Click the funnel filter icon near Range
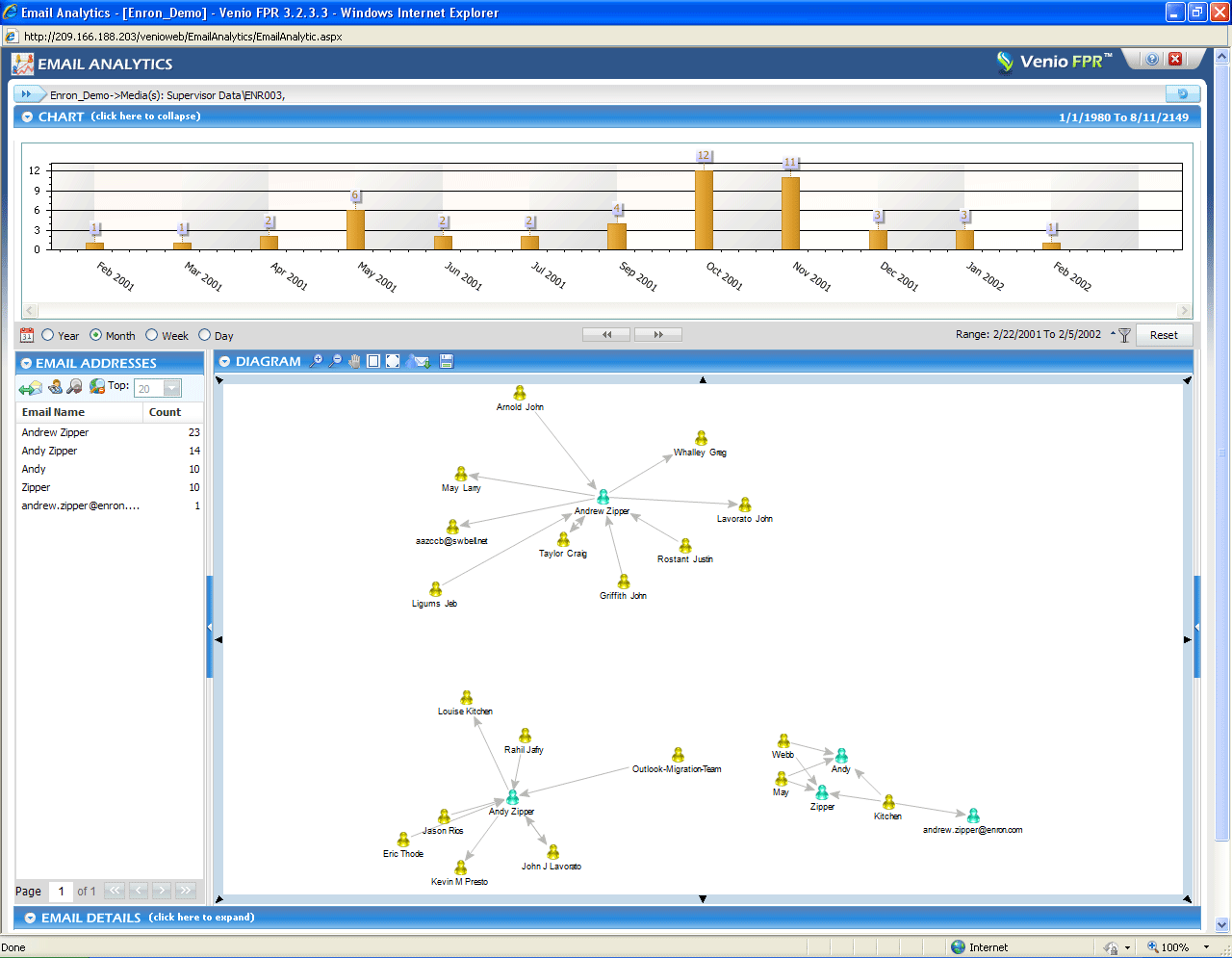The width and height of the screenshot is (1232, 958). point(1124,335)
